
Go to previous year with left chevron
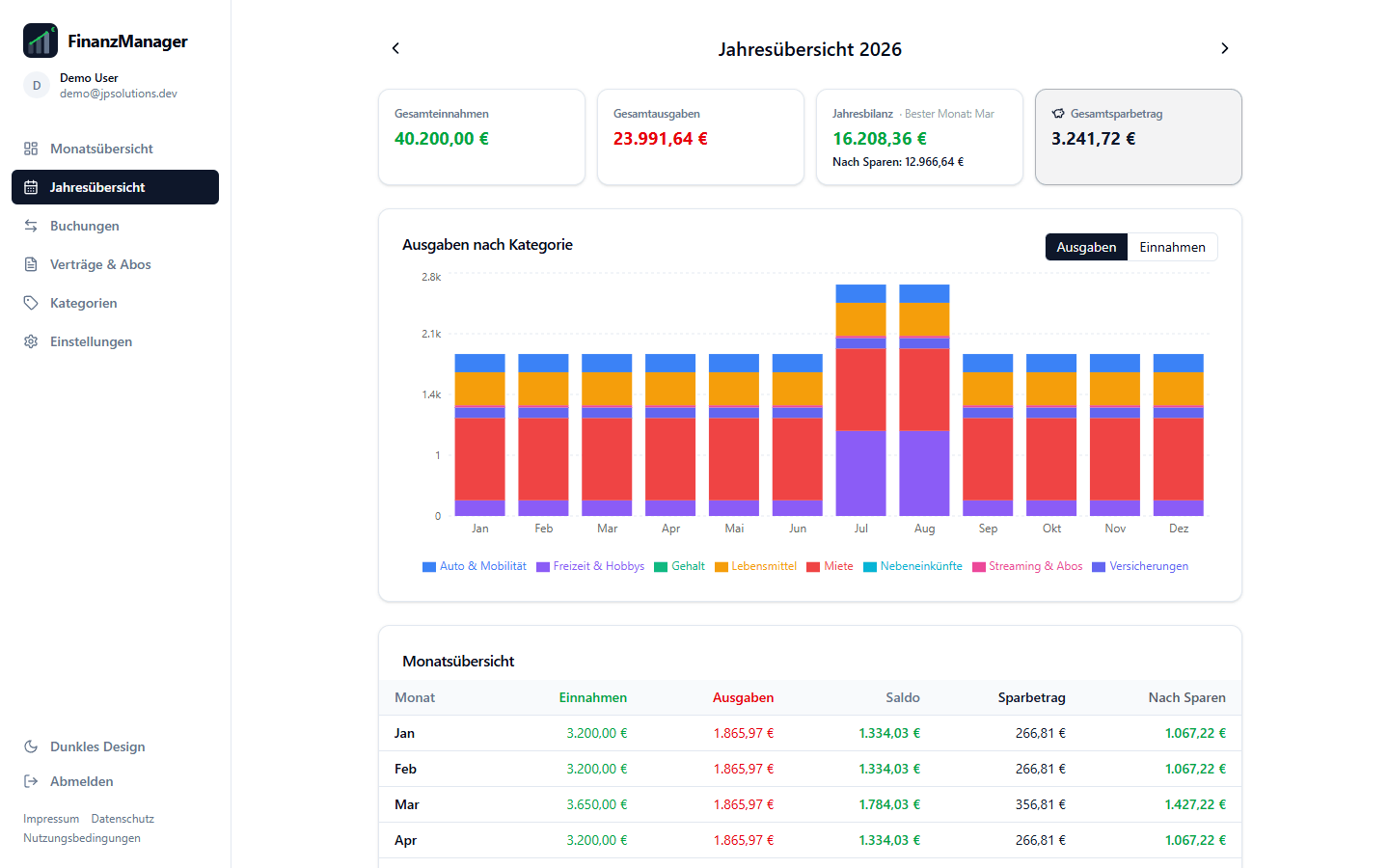(395, 48)
